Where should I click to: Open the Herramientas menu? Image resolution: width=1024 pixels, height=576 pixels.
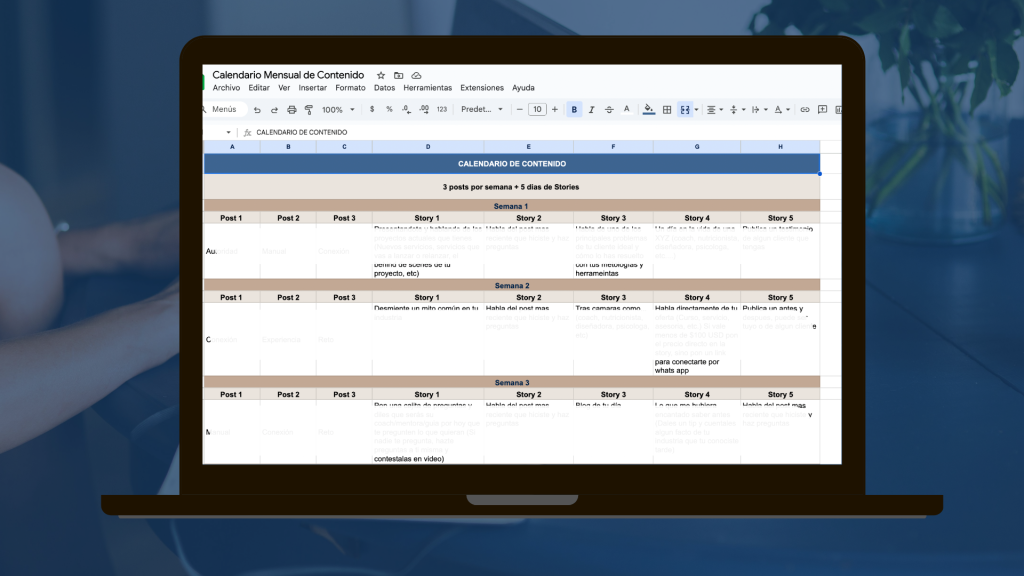(428, 88)
